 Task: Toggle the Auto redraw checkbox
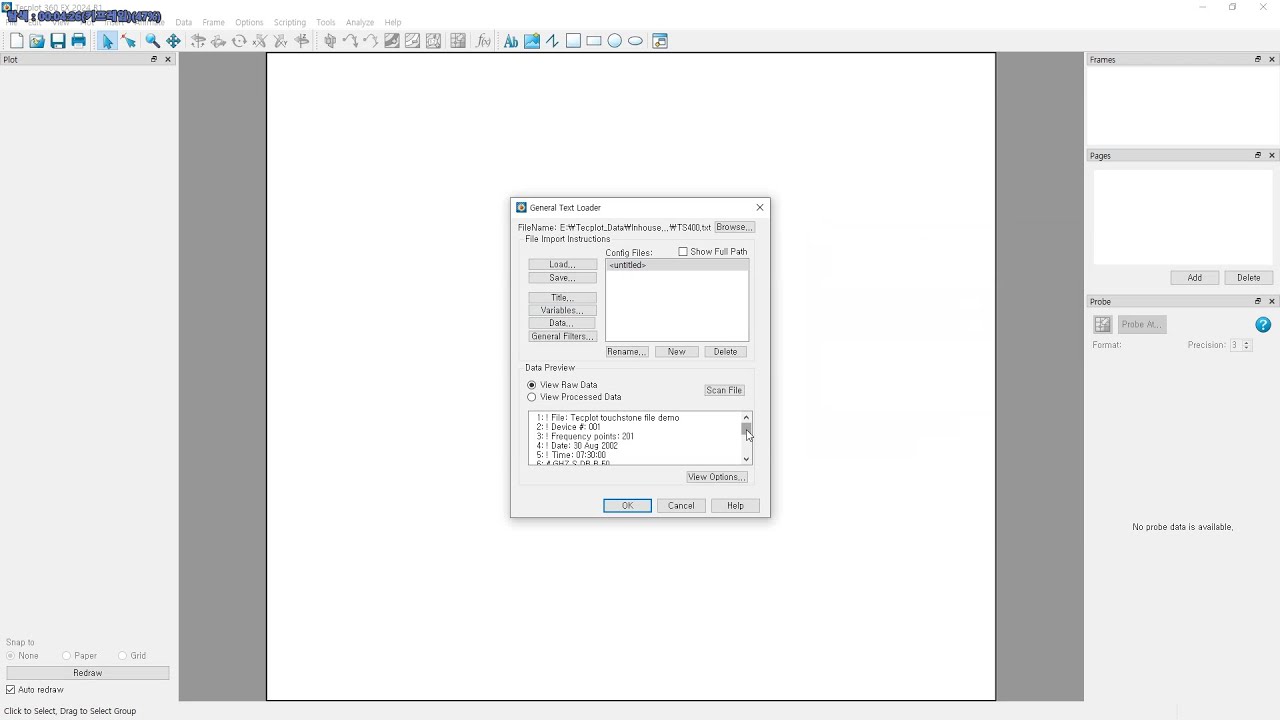pos(11,690)
